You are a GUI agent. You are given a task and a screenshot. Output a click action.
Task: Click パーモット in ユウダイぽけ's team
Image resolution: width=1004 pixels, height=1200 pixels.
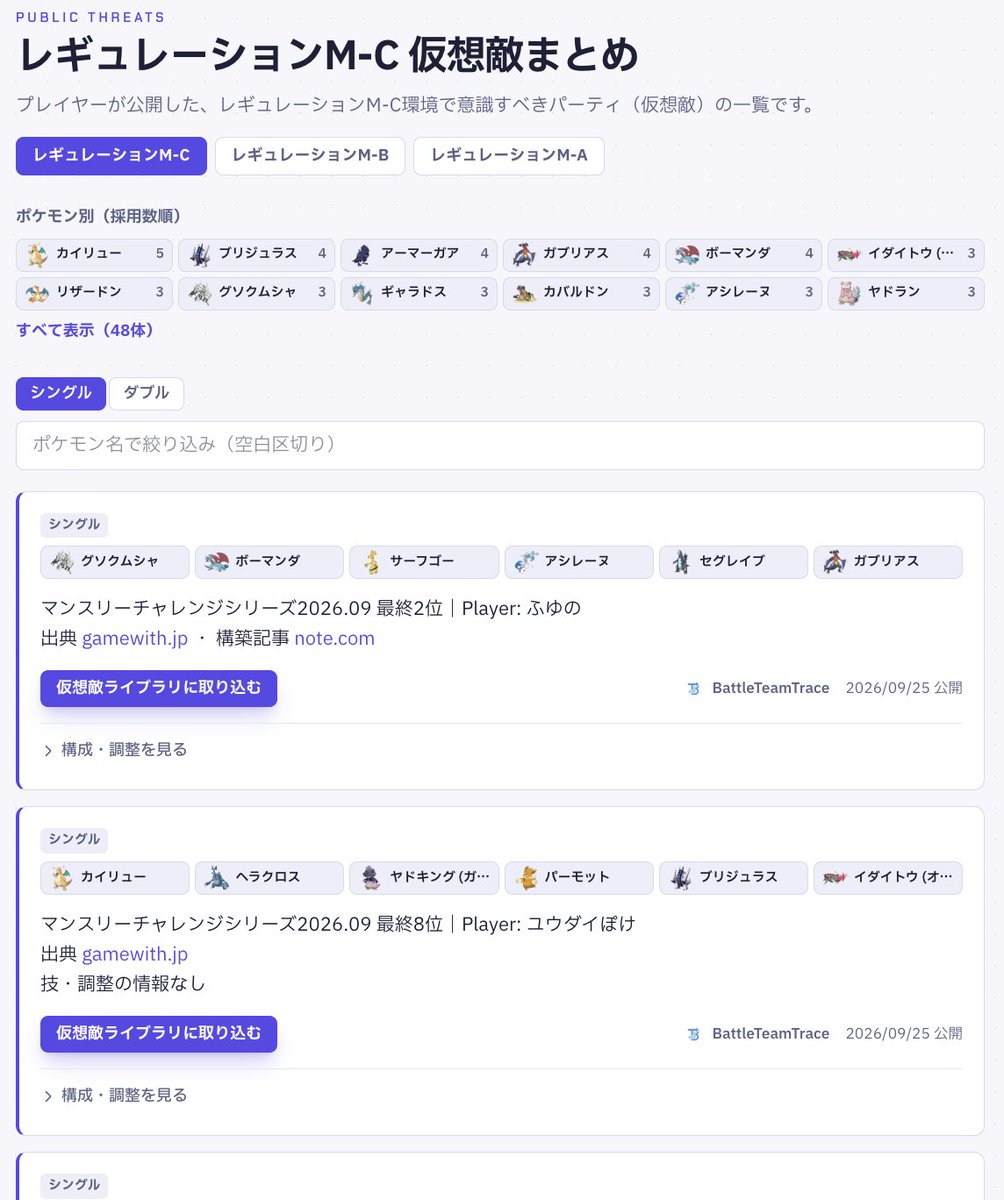pyautogui.click(x=579, y=878)
